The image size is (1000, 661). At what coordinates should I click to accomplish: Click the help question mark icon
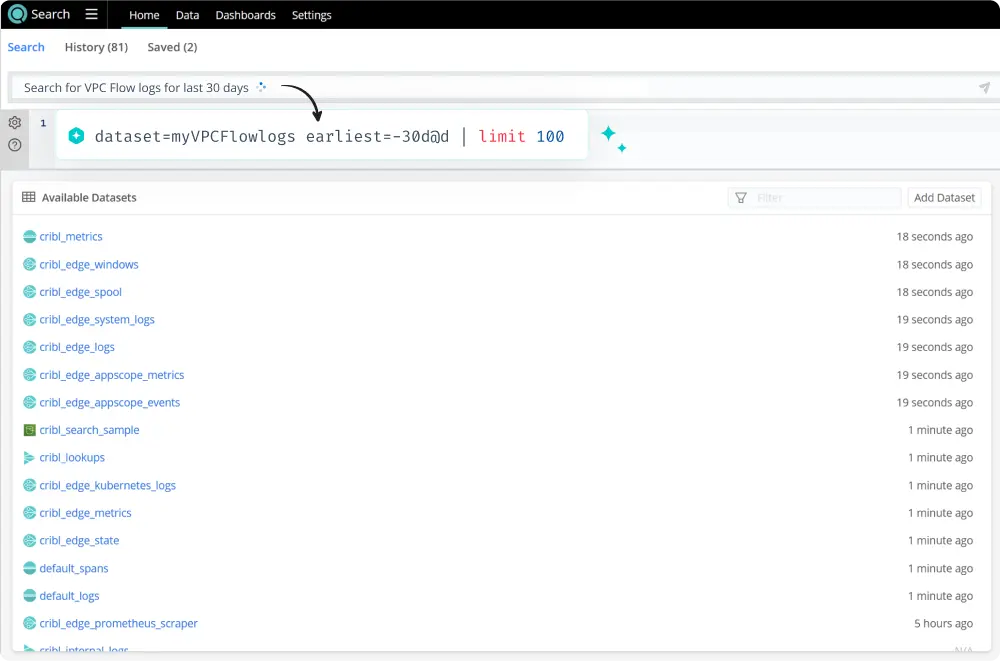(15, 145)
